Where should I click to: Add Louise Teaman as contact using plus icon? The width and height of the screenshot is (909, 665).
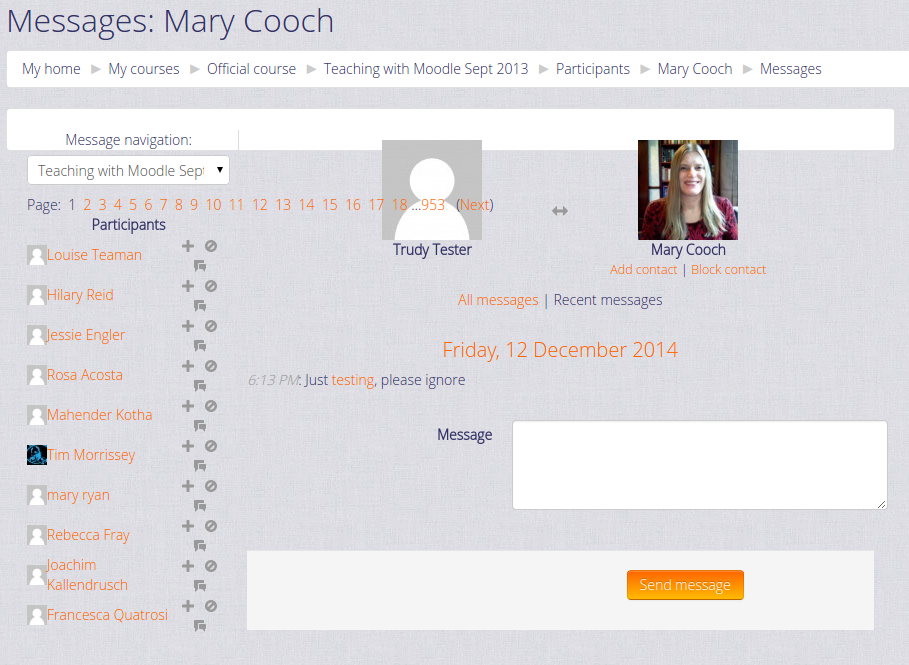(188, 246)
